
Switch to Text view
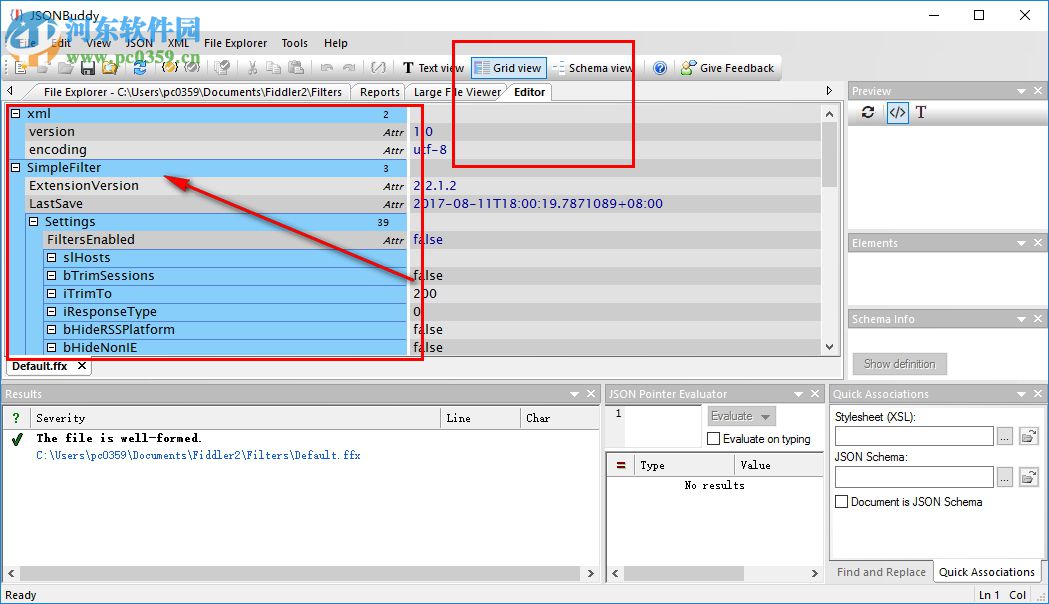click(x=432, y=67)
